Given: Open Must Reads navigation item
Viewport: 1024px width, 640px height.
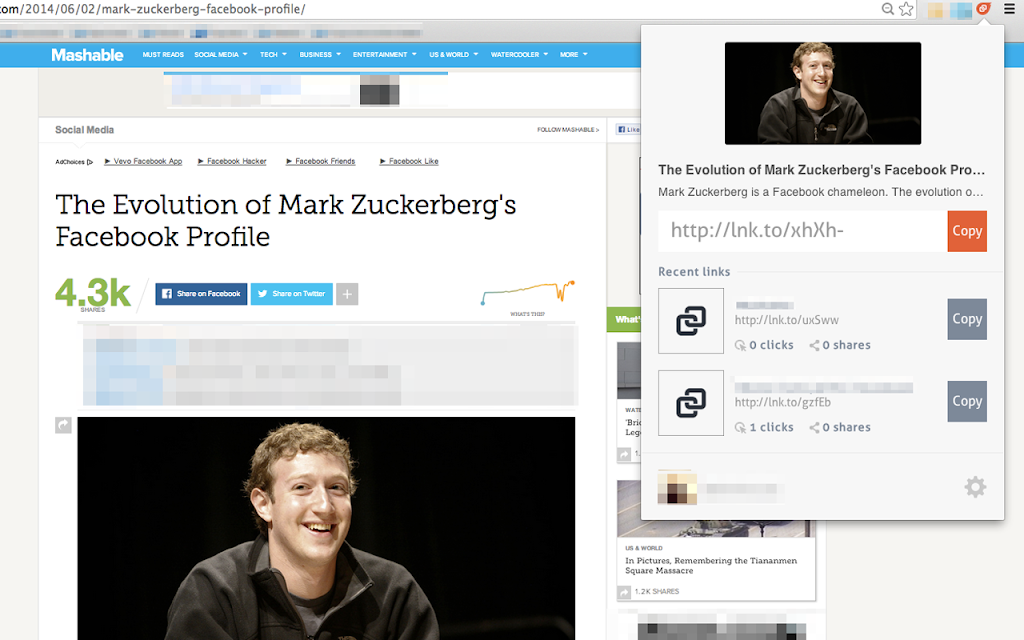Looking at the screenshot, I should (163, 55).
